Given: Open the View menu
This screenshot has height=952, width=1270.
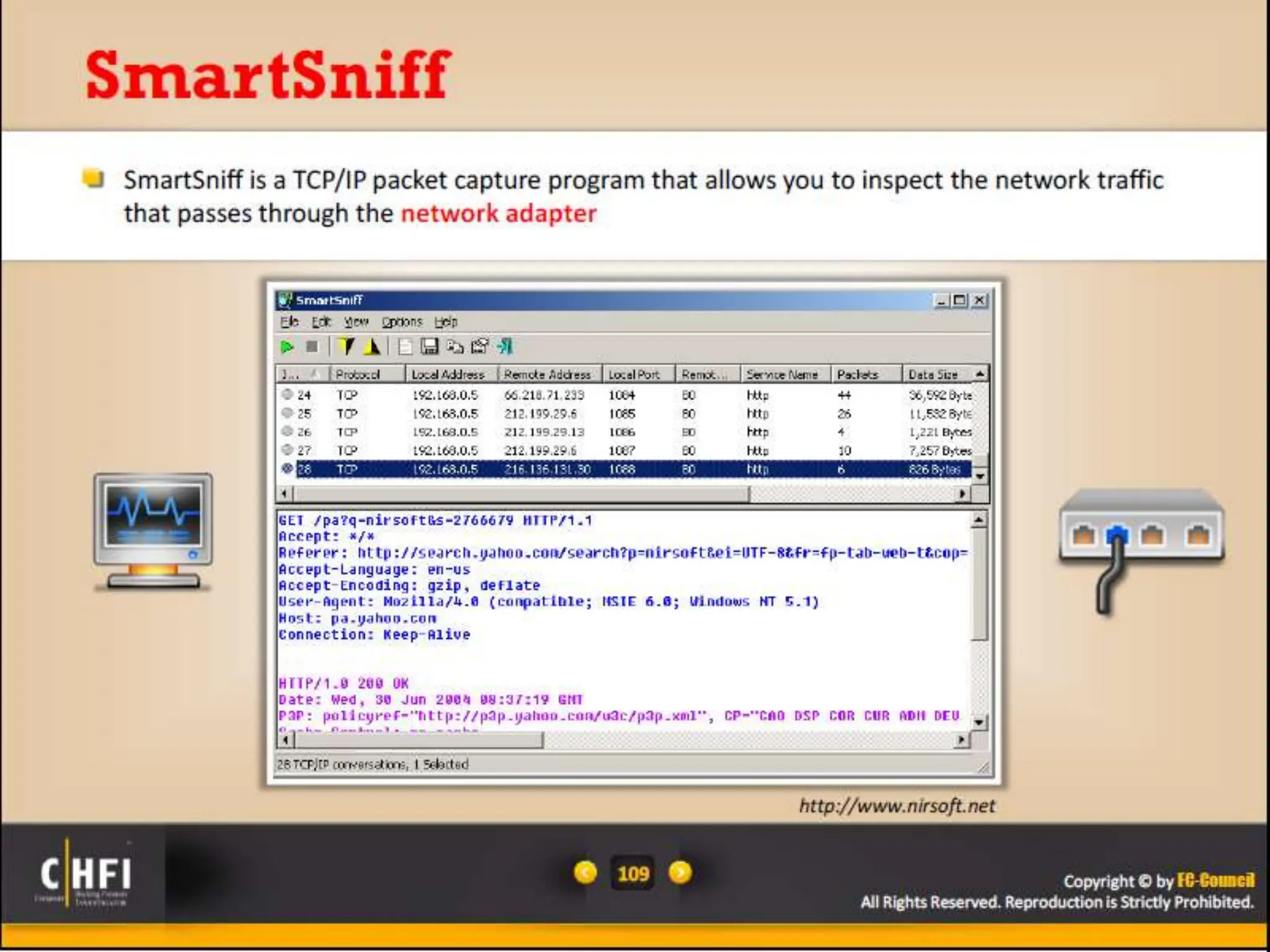Looking at the screenshot, I should pos(356,322).
